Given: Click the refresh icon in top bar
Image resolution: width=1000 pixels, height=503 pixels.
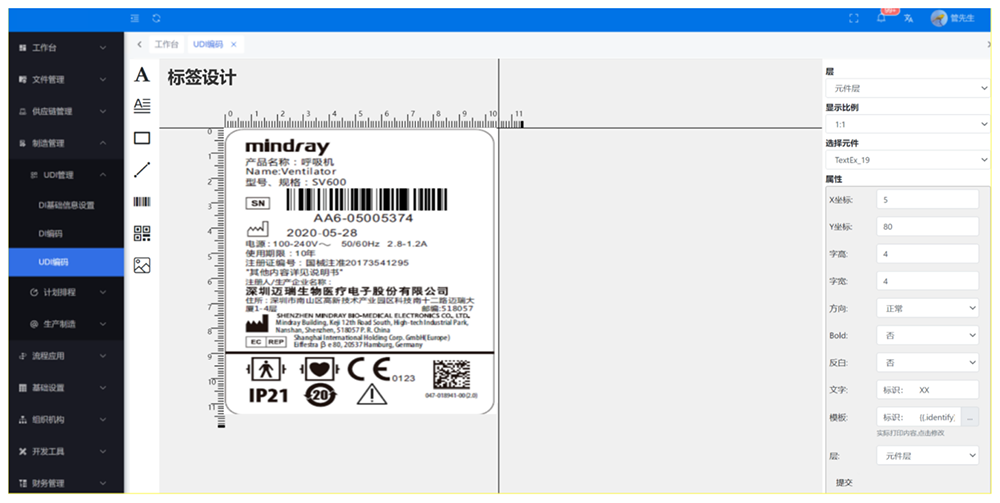Looking at the screenshot, I should click(157, 19).
